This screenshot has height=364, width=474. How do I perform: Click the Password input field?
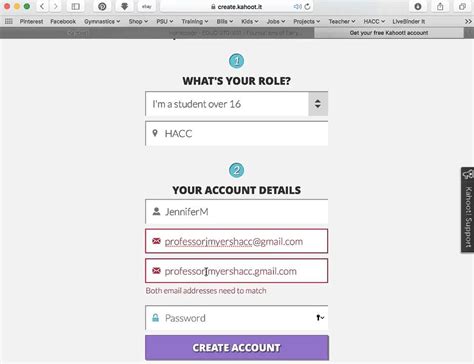click(x=237, y=318)
